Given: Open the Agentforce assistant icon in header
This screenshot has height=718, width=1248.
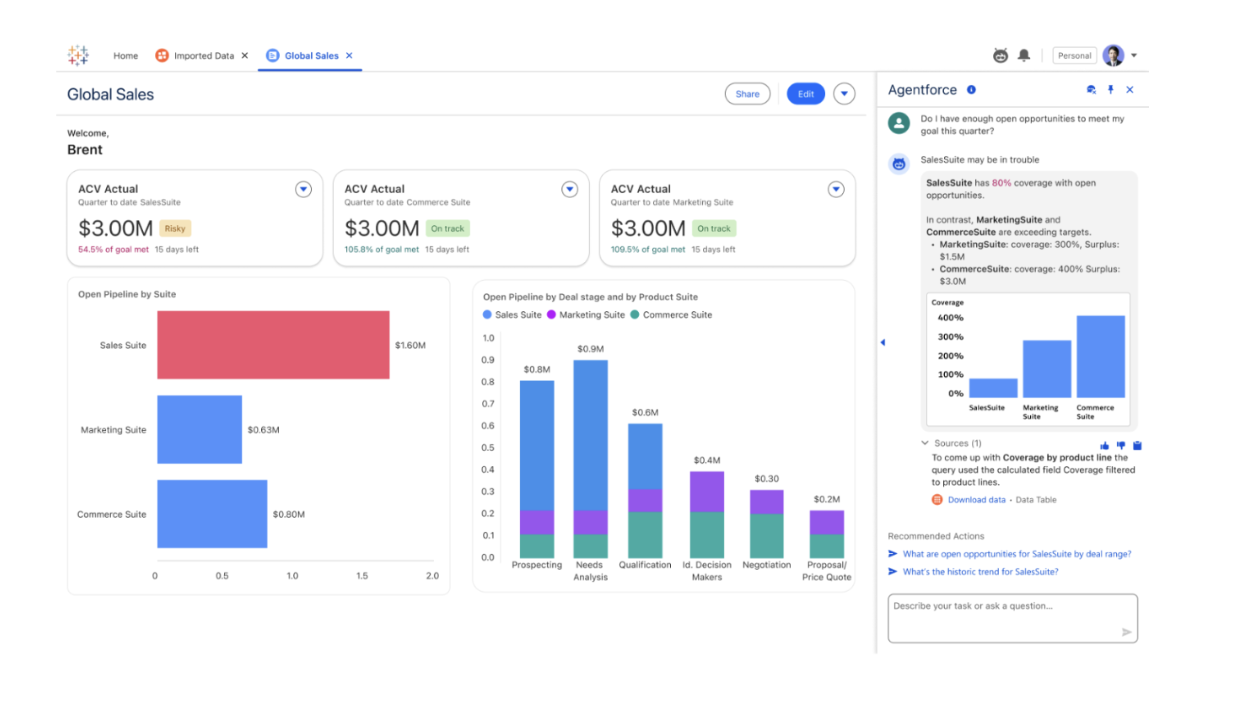Looking at the screenshot, I should (x=1000, y=56).
